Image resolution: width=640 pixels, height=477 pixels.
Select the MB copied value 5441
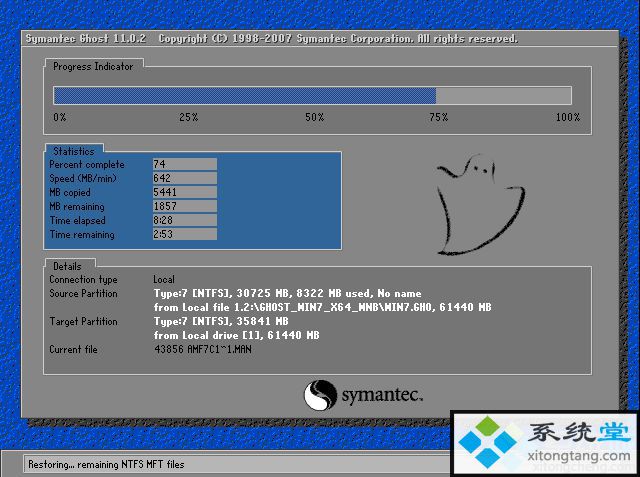(x=184, y=192)
